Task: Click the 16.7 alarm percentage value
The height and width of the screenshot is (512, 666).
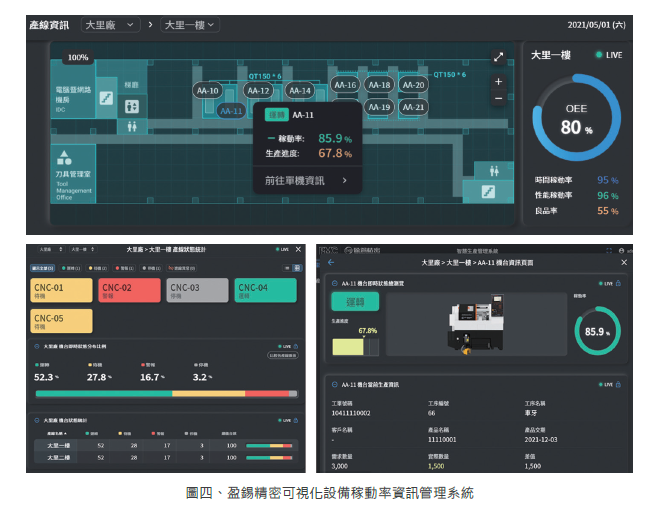Action: coord(152,377)
